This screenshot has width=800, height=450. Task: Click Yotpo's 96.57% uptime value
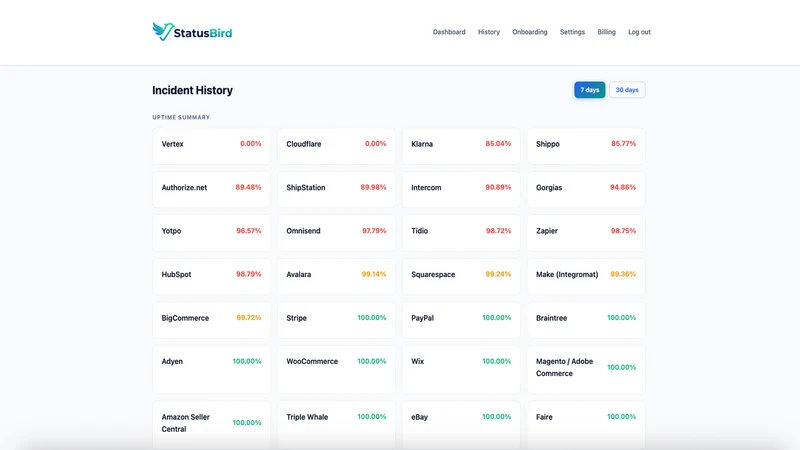pyautogui.click(x=249, y=231)
